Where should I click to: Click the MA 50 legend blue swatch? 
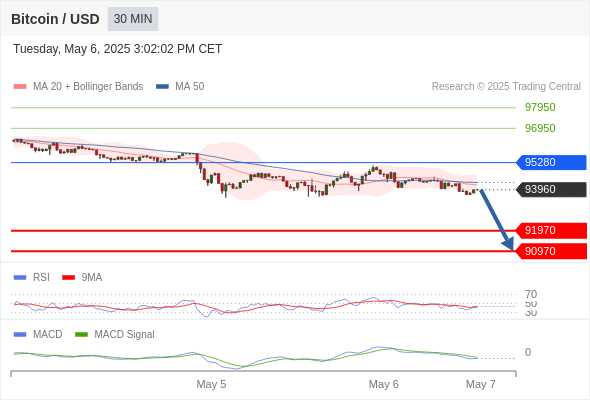[x=163, y=87]
